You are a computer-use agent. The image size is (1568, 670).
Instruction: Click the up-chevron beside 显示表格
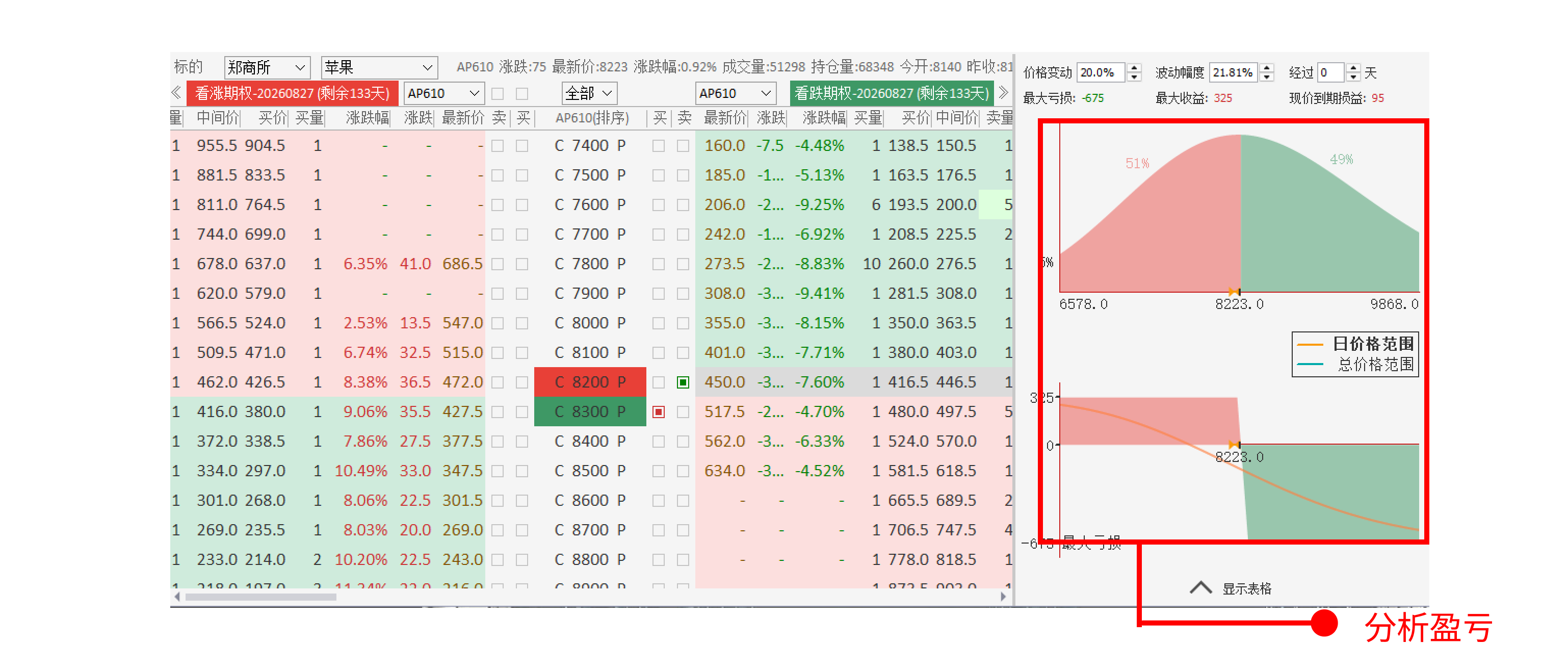pos(1200,587)
